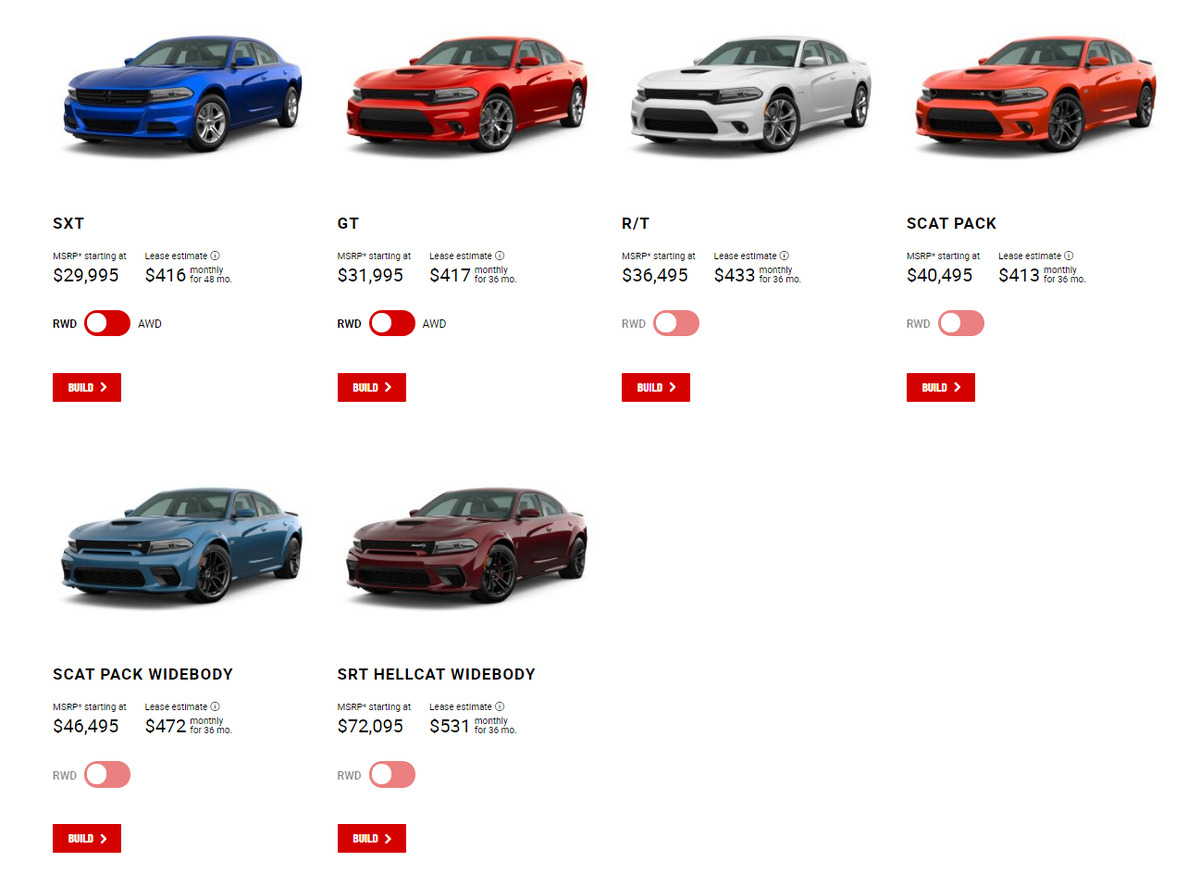Select the white R/T car image
Screen dimensions: 1200x874
[752, 92]
